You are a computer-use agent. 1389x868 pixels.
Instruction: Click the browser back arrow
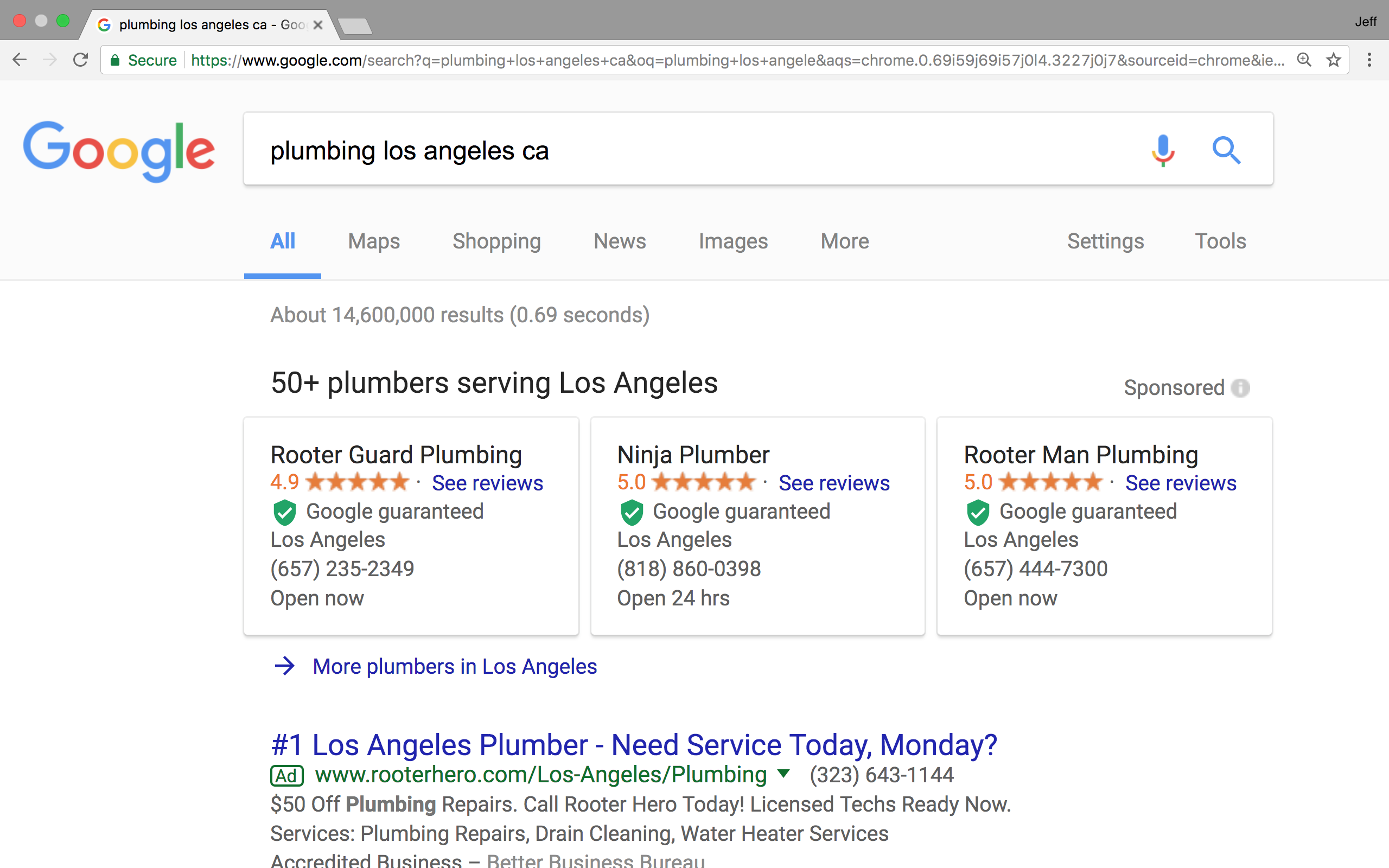pyautogui.click(x=20, y=60)
